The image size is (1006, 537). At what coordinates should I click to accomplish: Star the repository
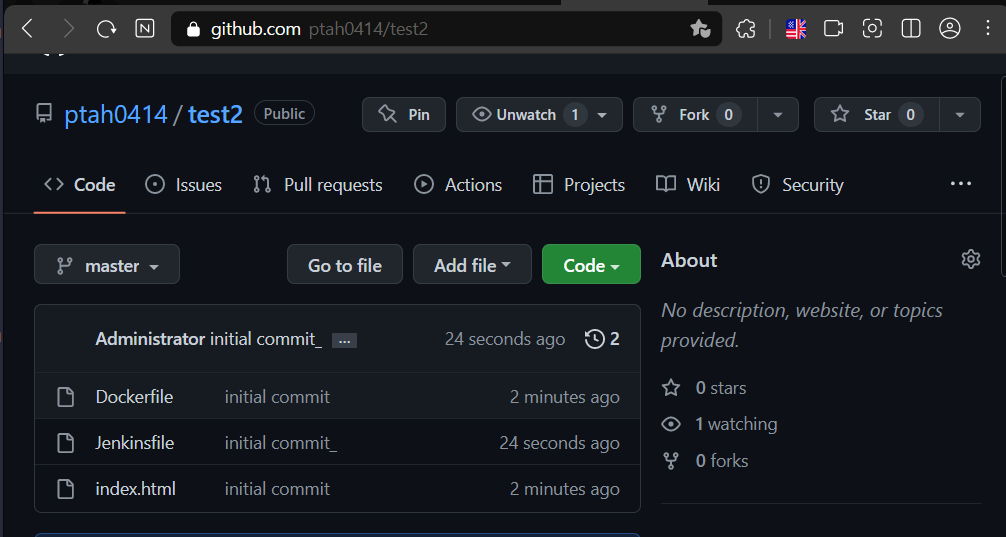(x=876, y=115)
